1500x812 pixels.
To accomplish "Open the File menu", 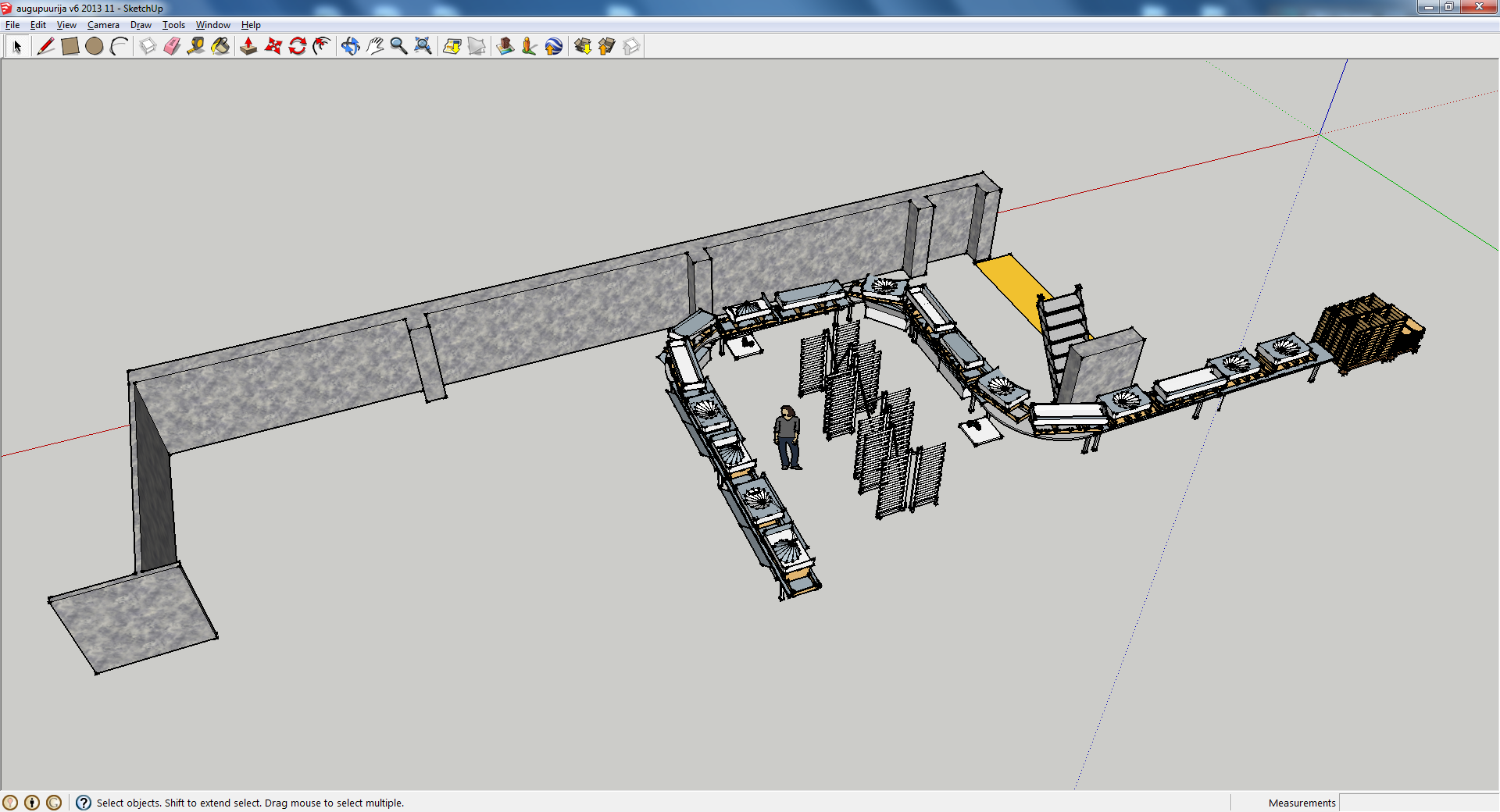I will (12, 25).
